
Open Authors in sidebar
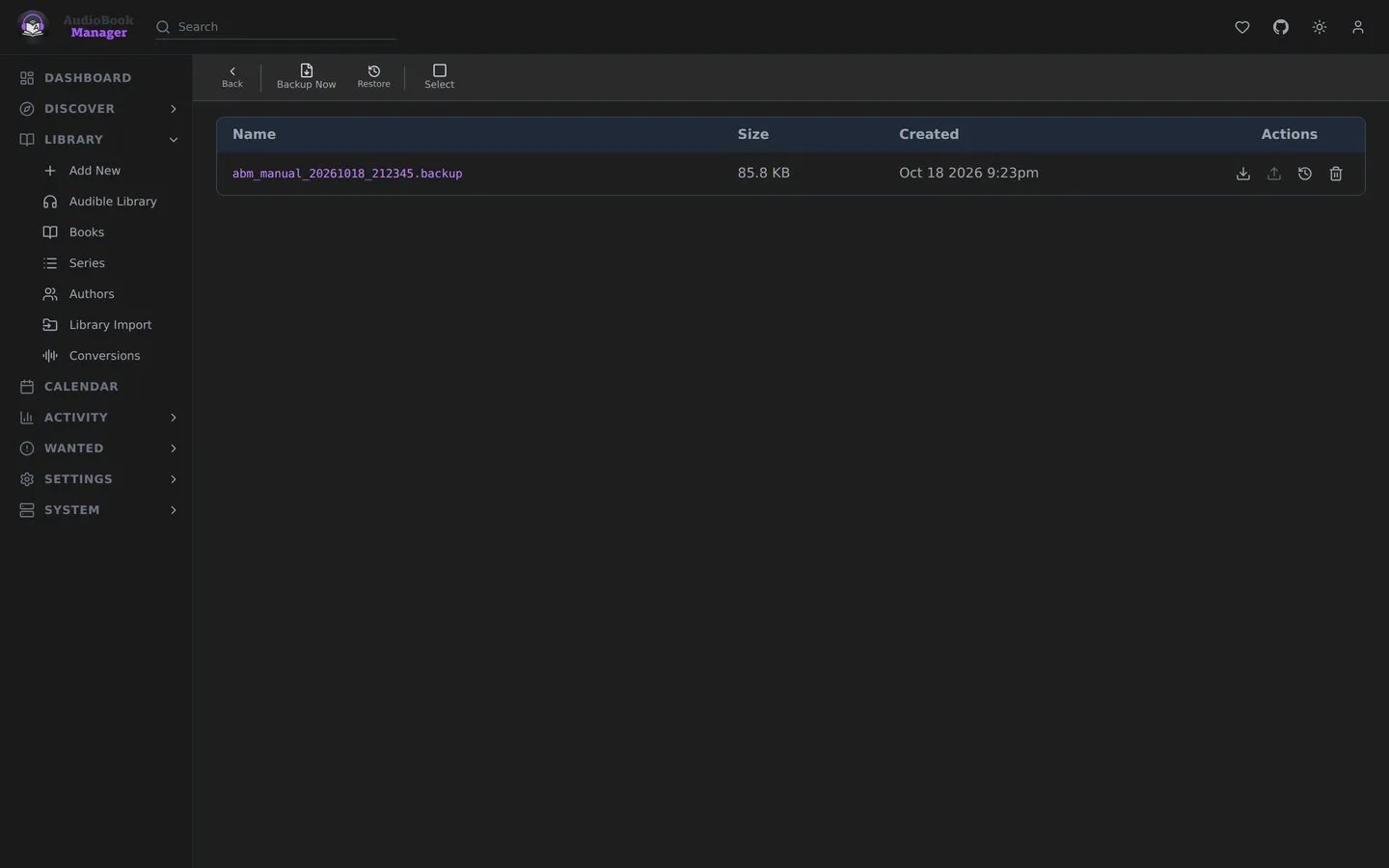92,294
